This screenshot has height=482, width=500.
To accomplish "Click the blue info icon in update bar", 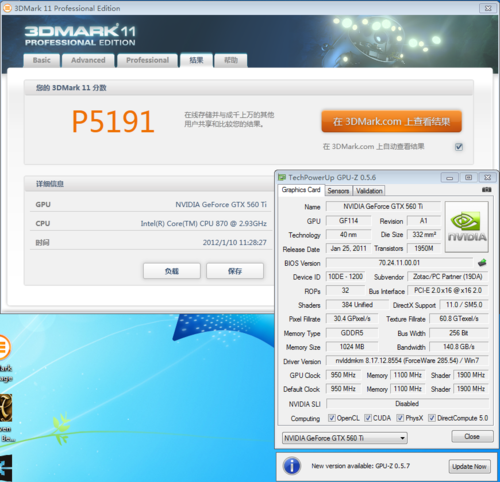I will (x=292, y=466).
